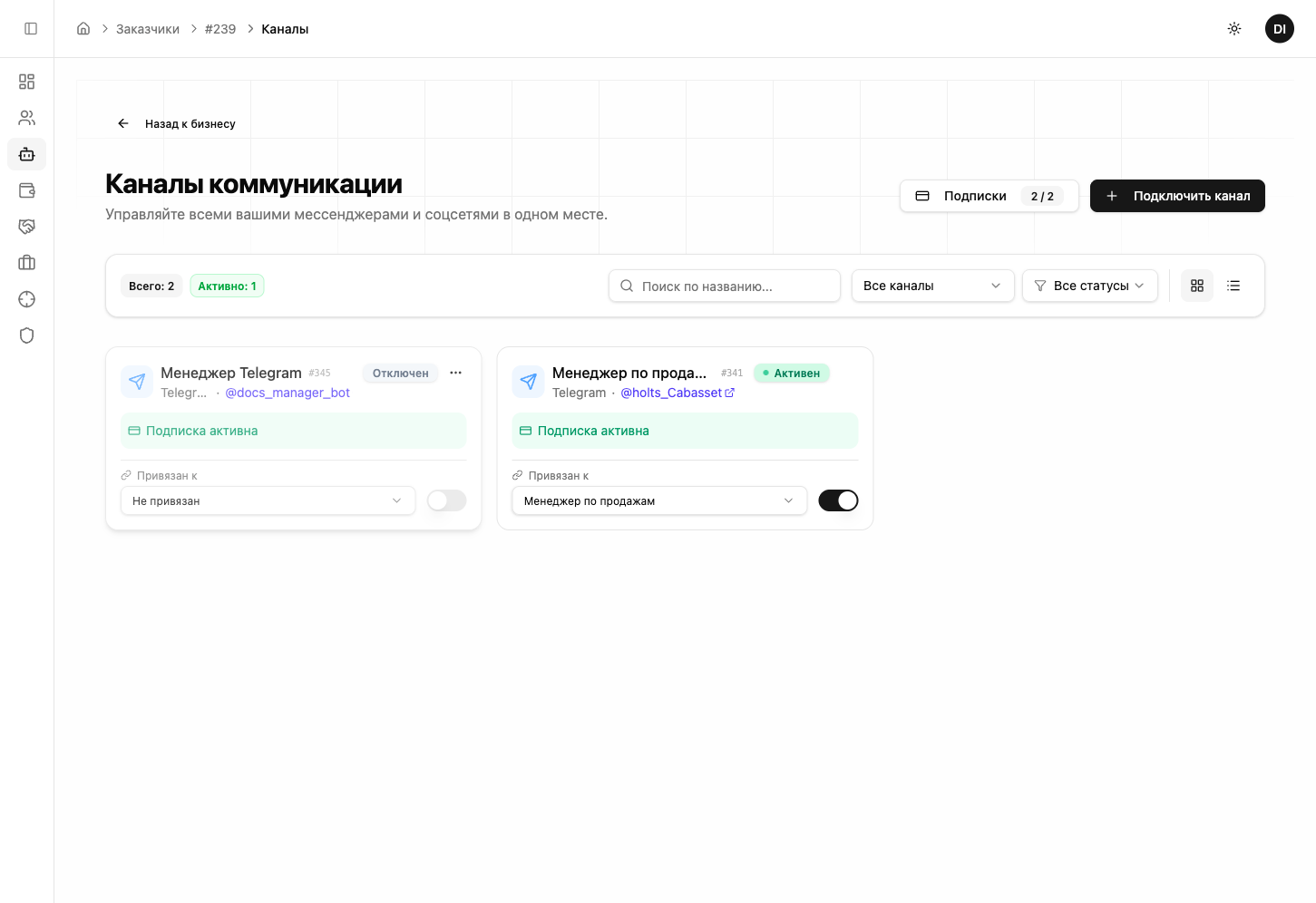This screenshot has width=1316, height=903.
Task: Open the #239 breadcrumb item
Action: coord(220,29)
